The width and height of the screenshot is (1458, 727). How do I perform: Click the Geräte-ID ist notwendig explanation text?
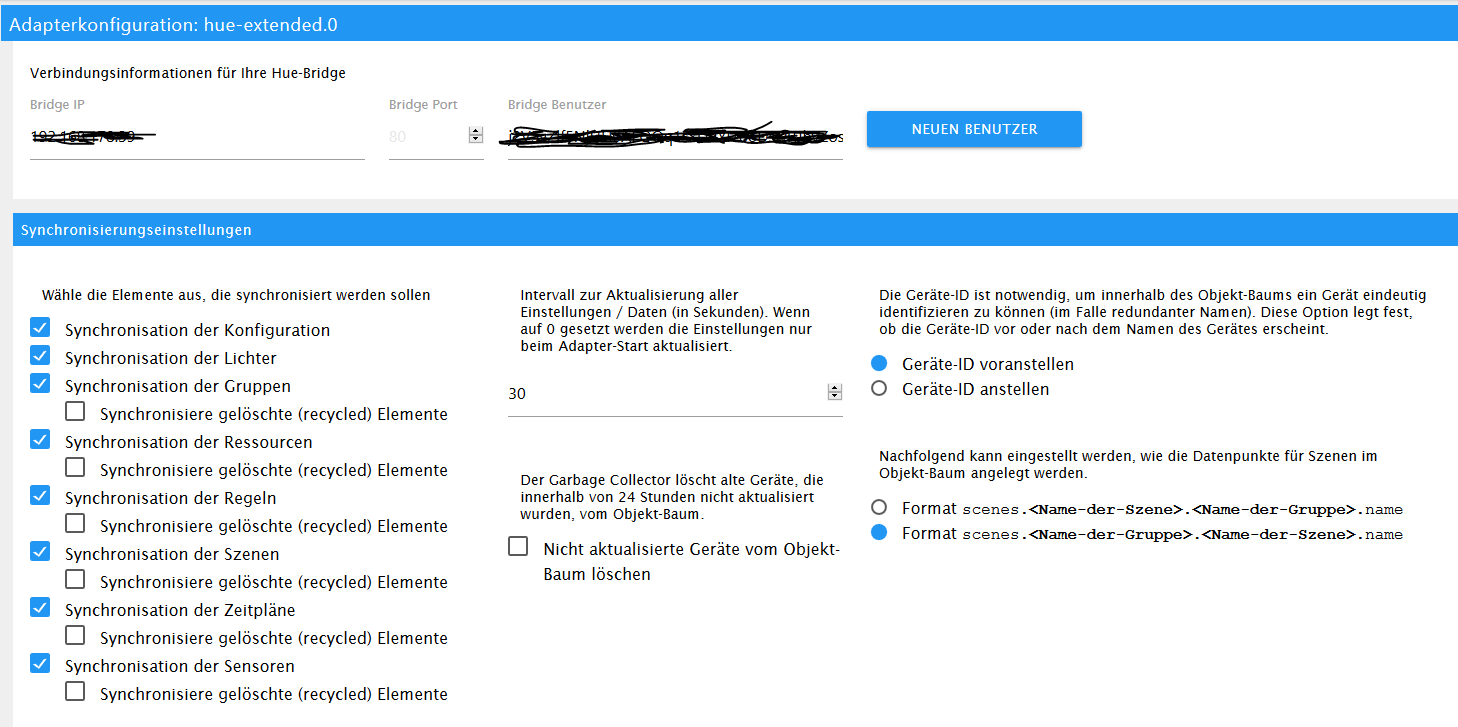coord(1153,312)
